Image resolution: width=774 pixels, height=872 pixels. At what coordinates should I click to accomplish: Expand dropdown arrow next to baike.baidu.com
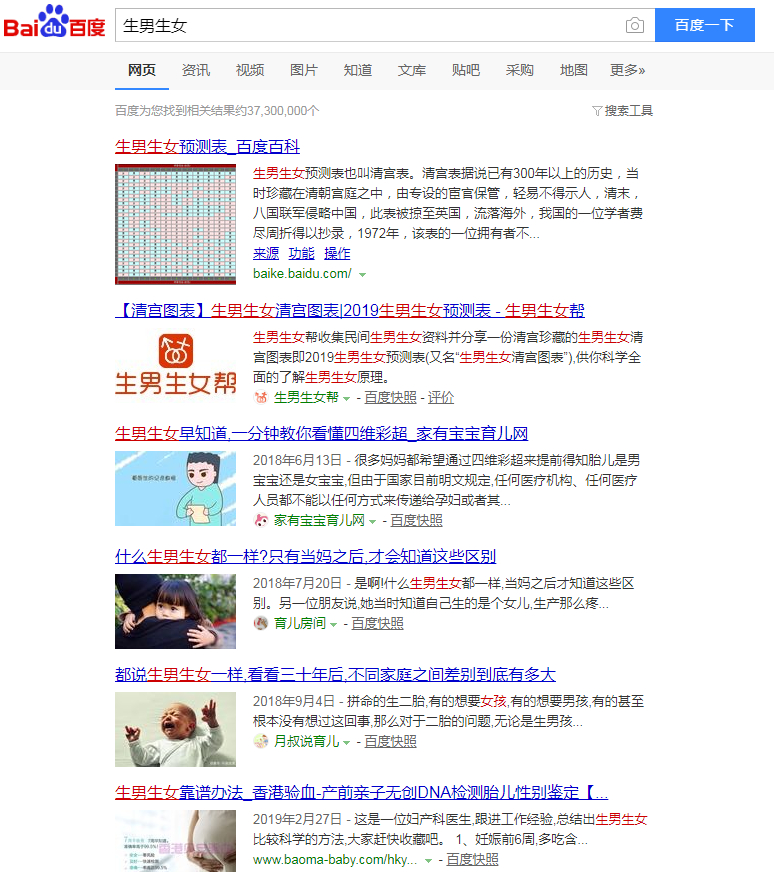coord(363,274)
